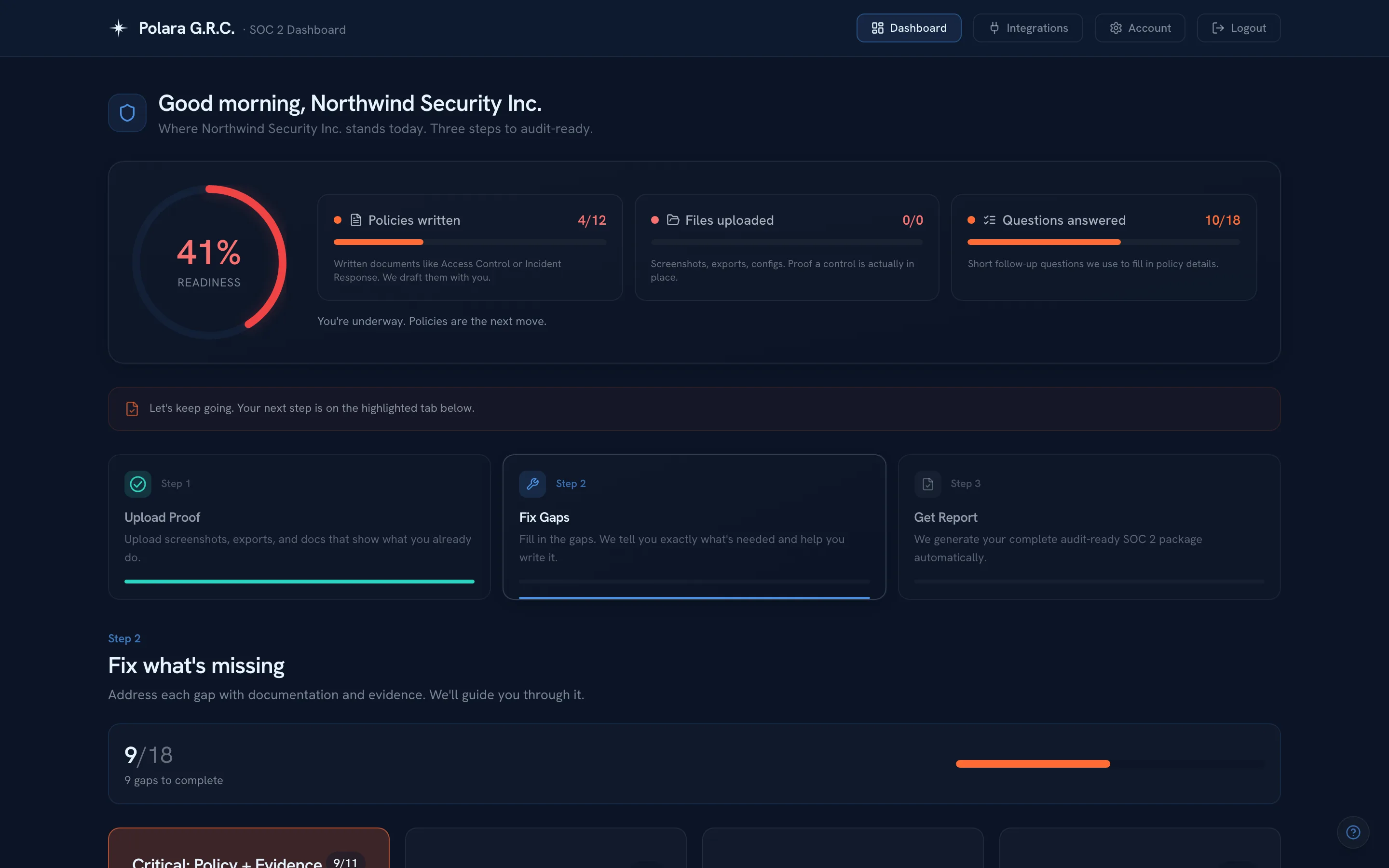The height and width of the screenshot is (868, 1389).
Task: Click the orange status dot in Policies written
Action: [338, 220]
